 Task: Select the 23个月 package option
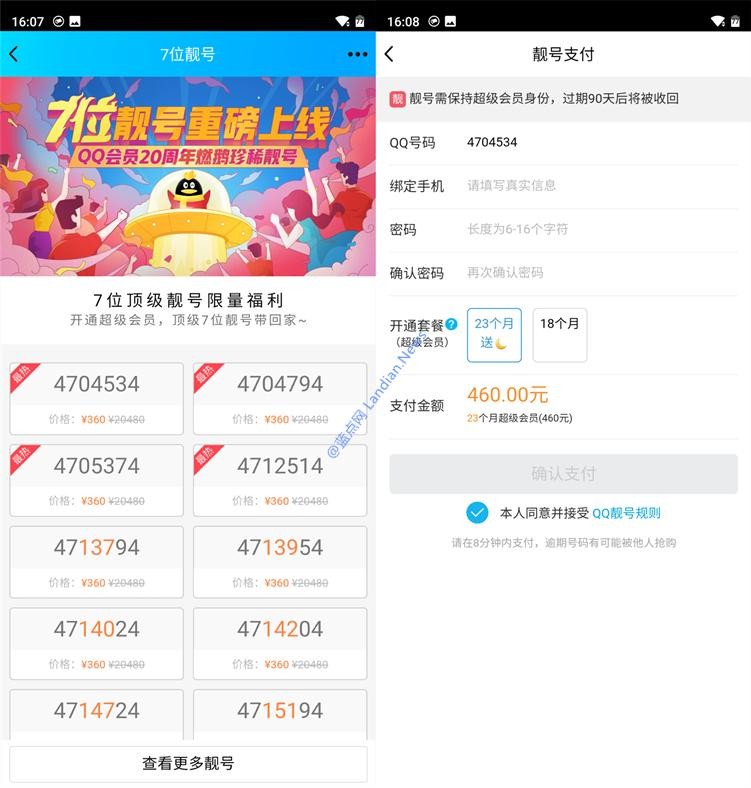494,335
